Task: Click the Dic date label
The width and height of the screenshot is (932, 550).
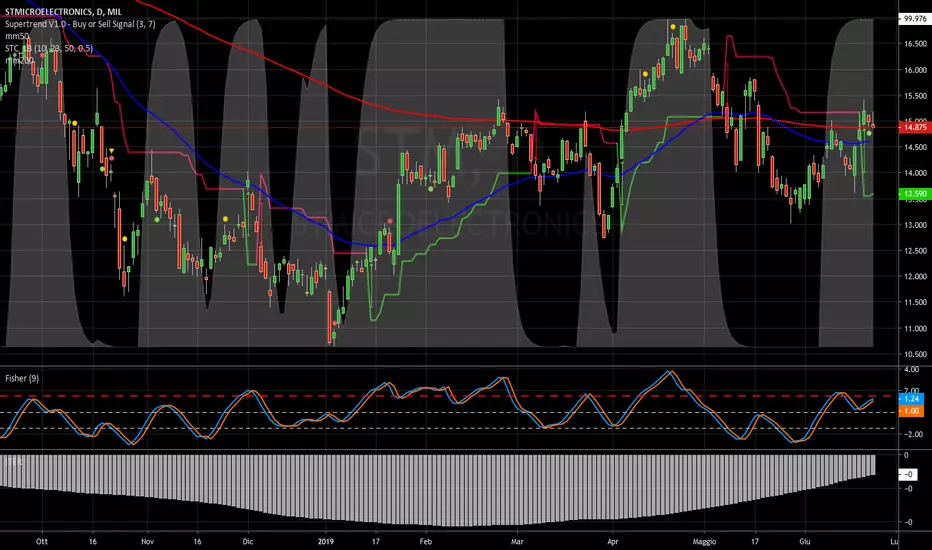Action: (248, 541)
